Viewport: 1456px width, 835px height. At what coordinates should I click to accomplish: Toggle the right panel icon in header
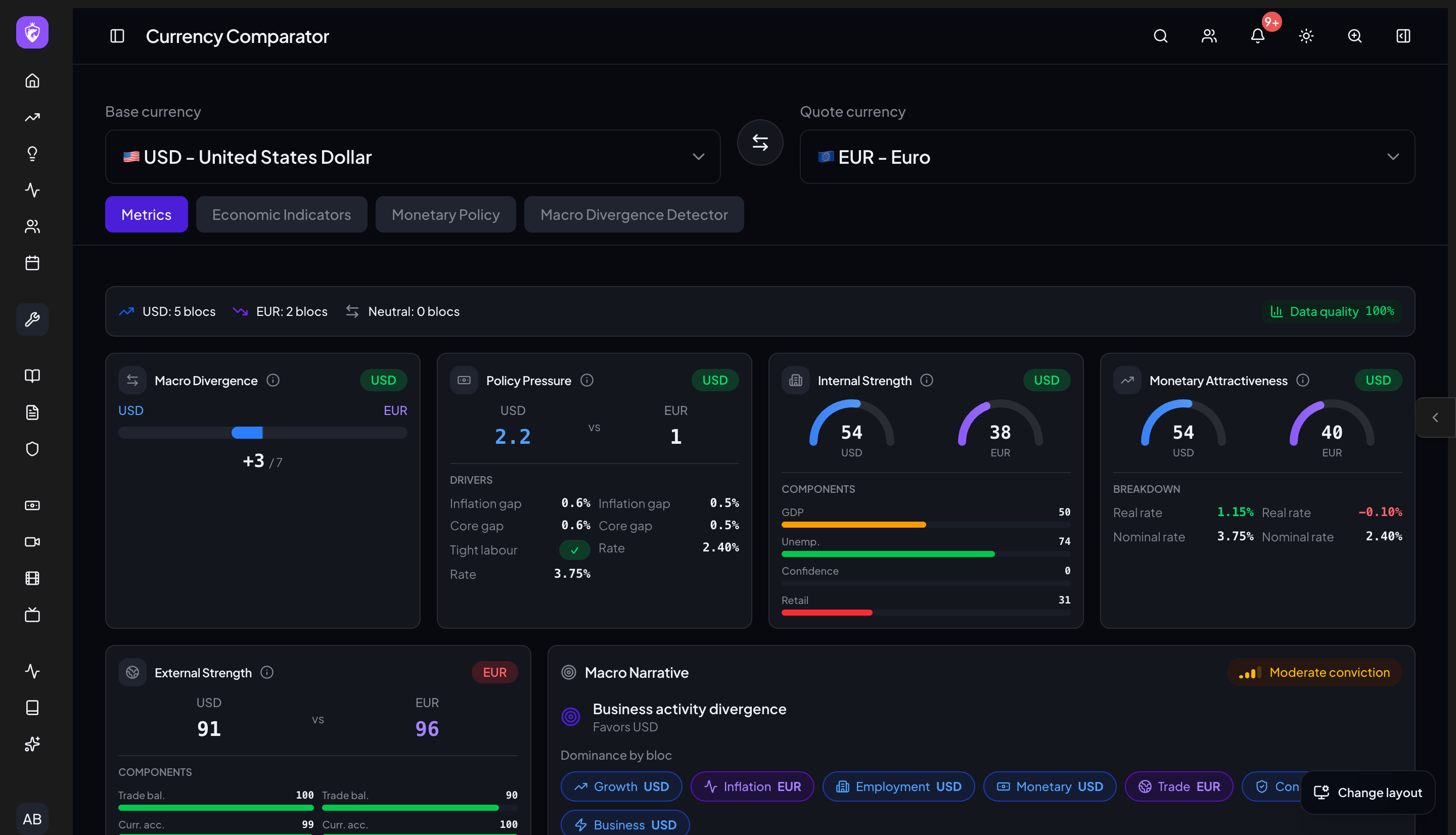coord(1403,36)
